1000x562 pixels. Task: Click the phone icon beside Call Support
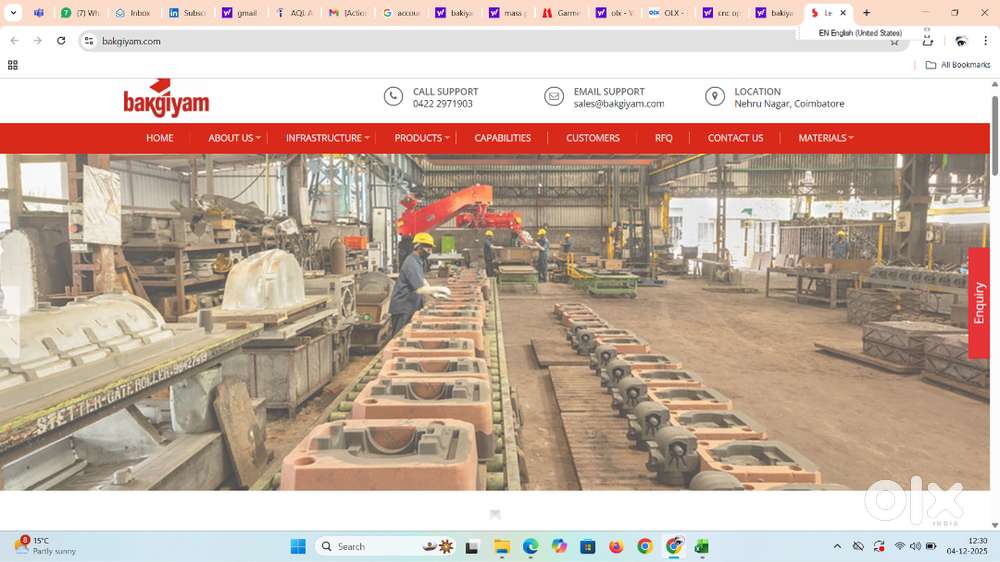(393, 96)
